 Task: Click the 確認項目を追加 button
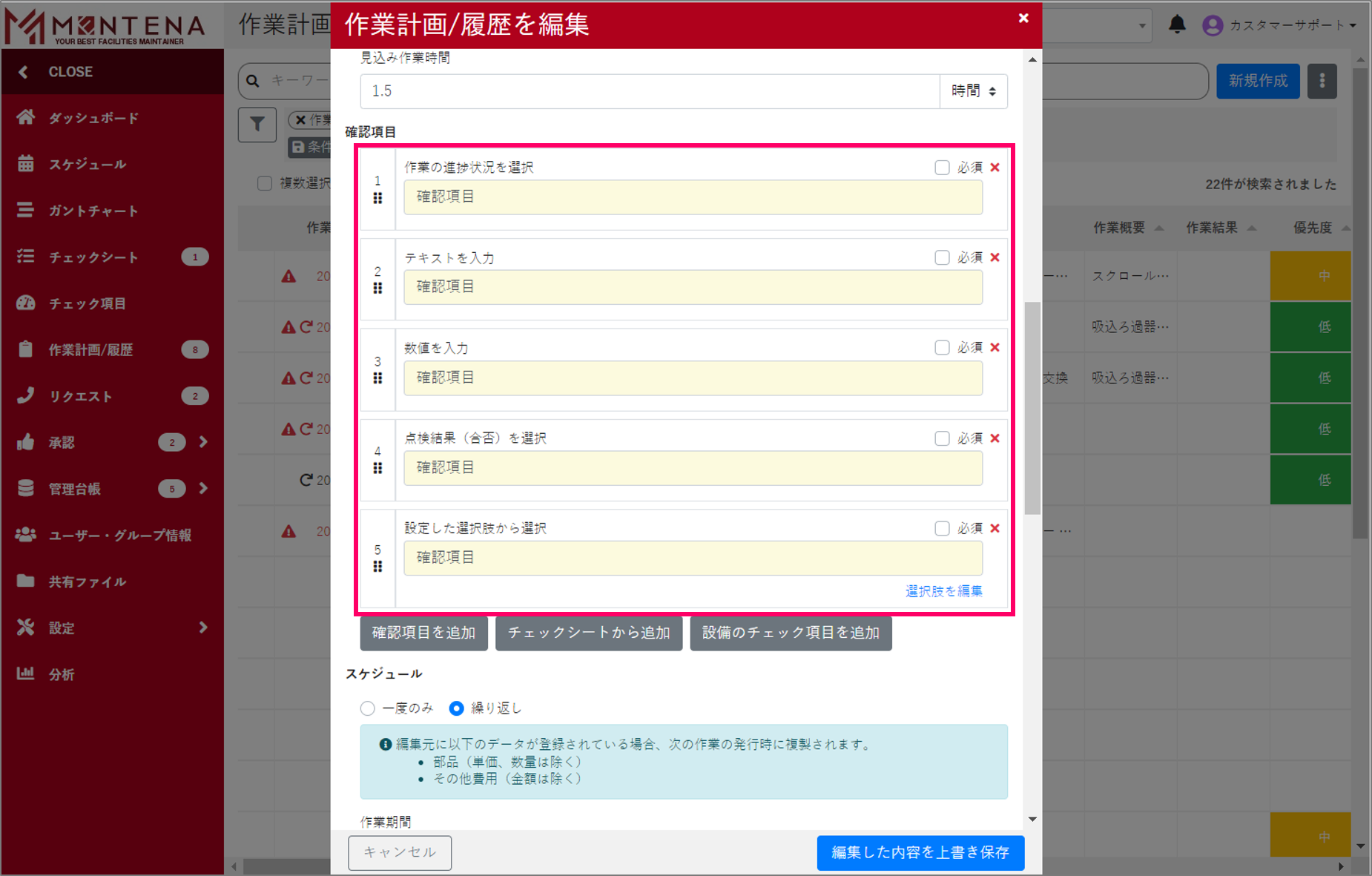click(x=423, y=633)
